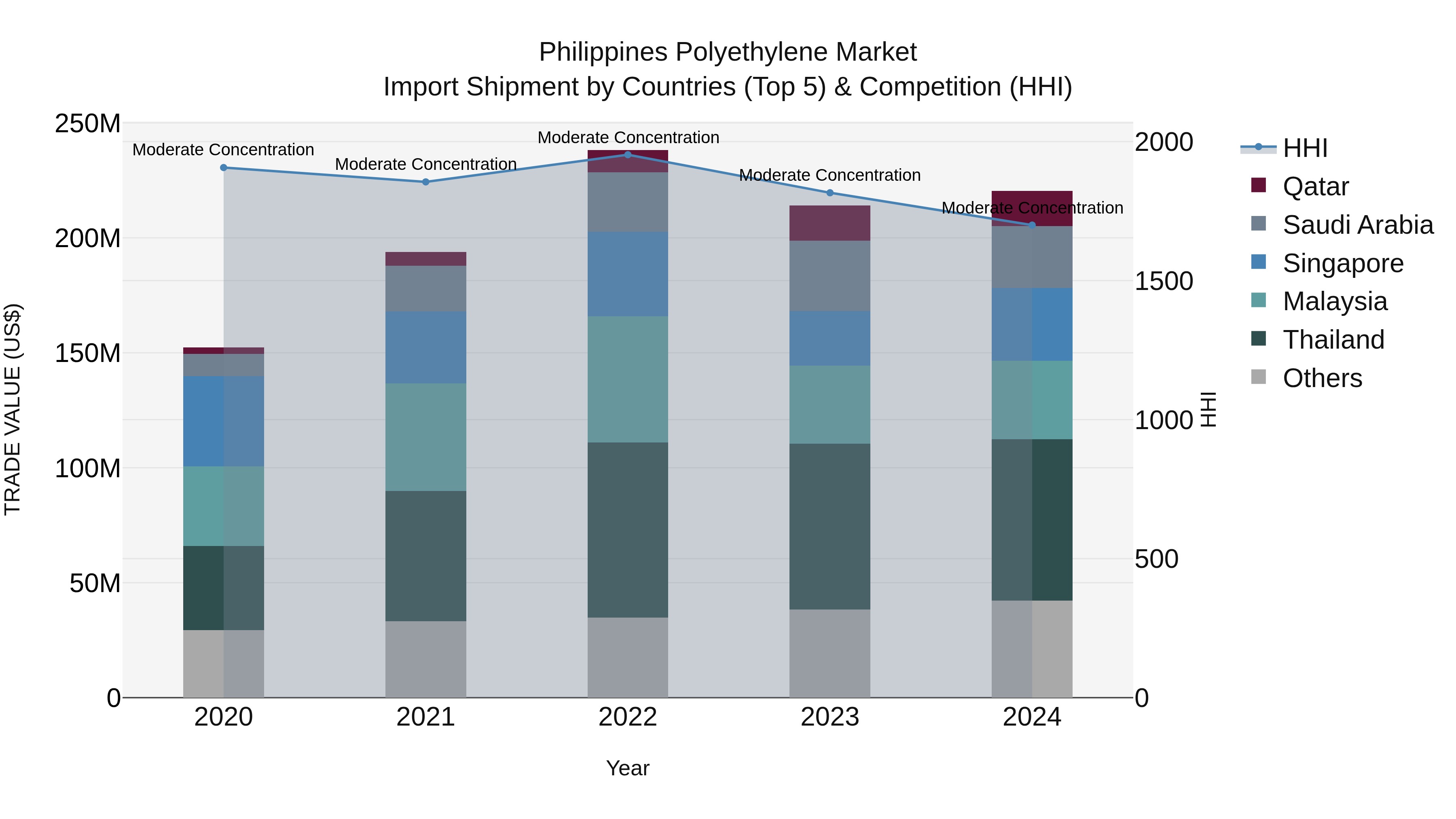The height and width of the screenshot is (819, 1456).
Task: Toggle the Saudi Arabia legend entry
Action: point(1342,225)
